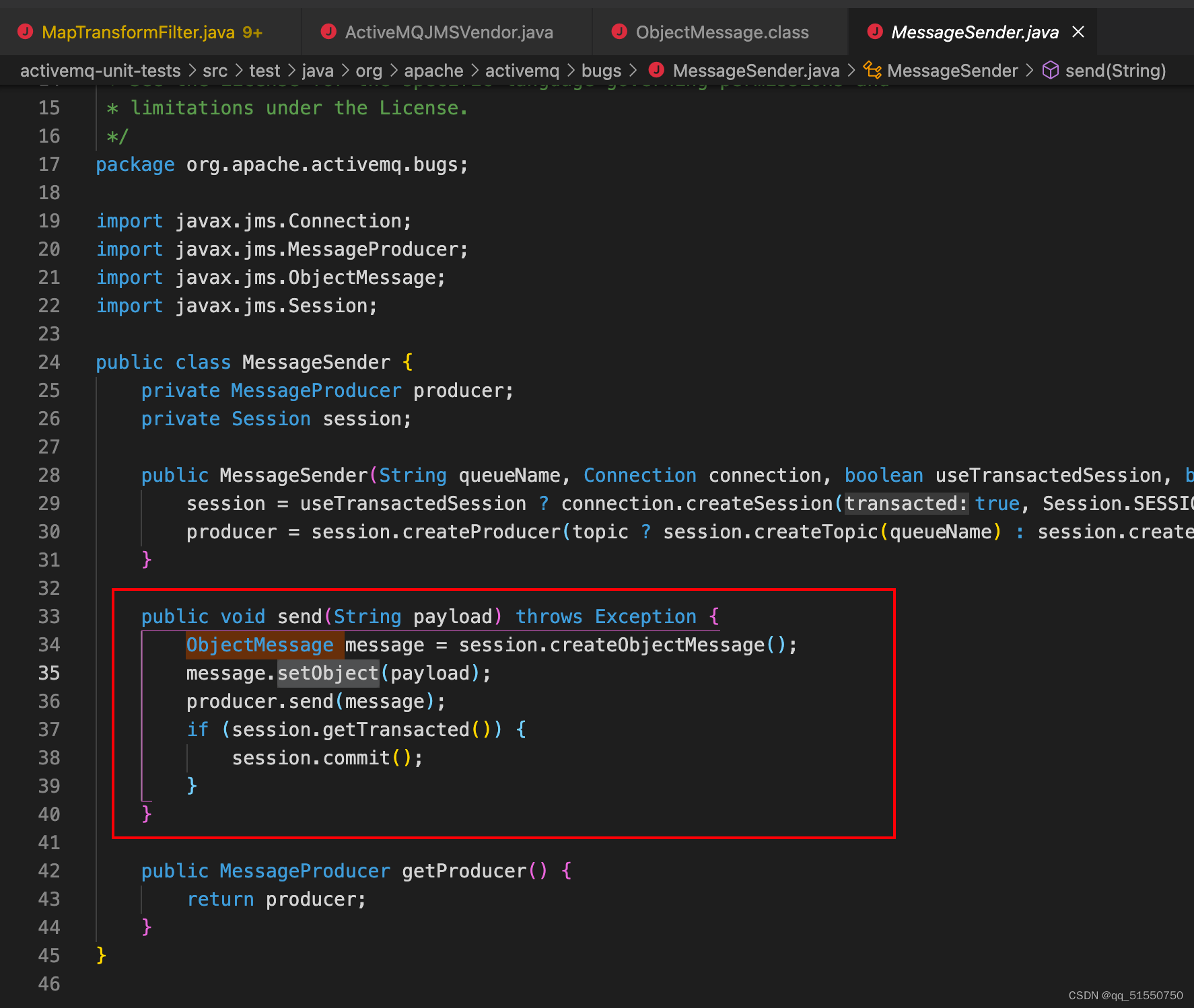The width and height of the screenshot is (1194, 1008).
Task: Click the Java icon on MessageSender.java tab
Action: pos(874,31)
